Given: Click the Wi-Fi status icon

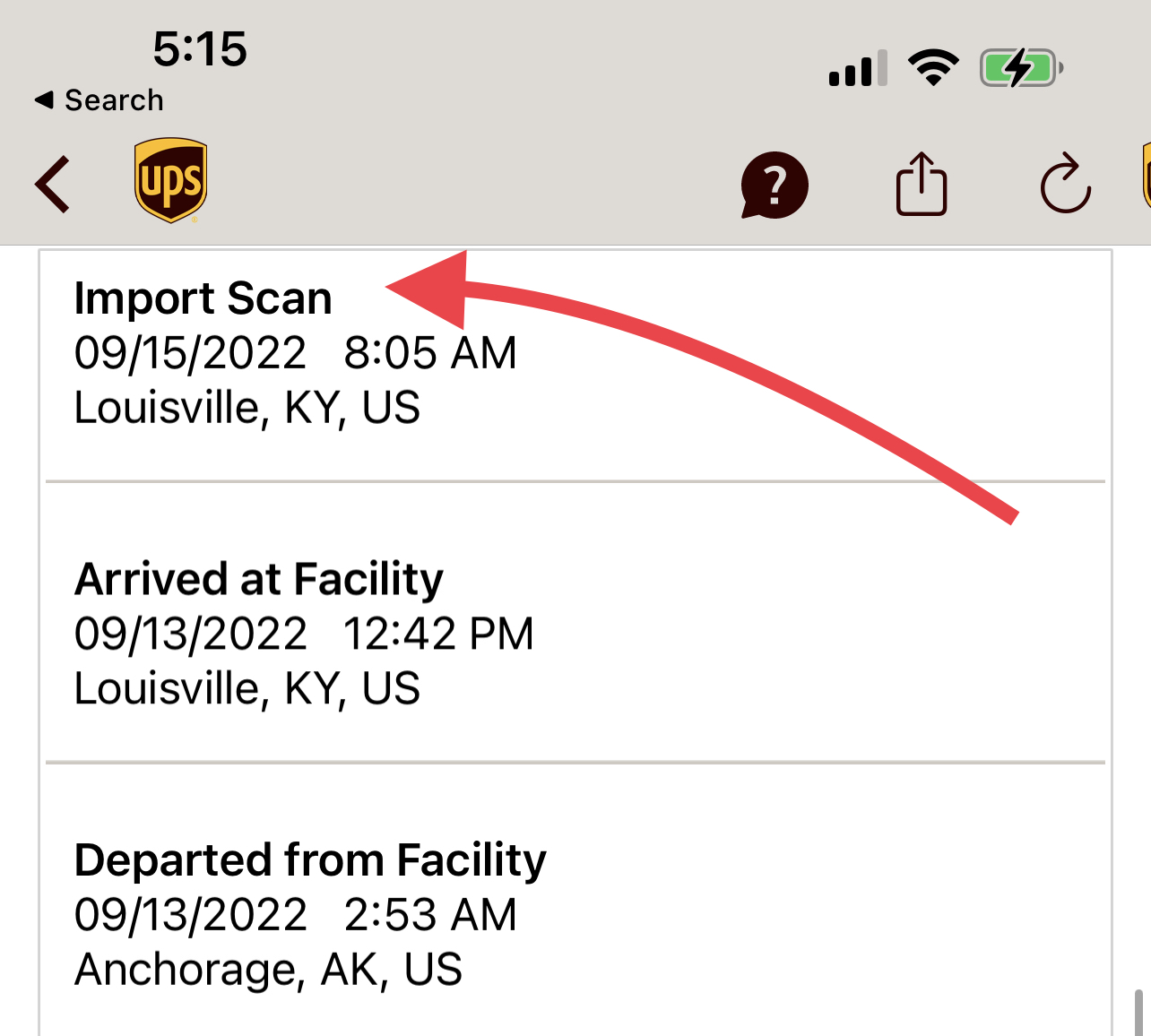Looking at the screenshot, I should coord(933,68).
